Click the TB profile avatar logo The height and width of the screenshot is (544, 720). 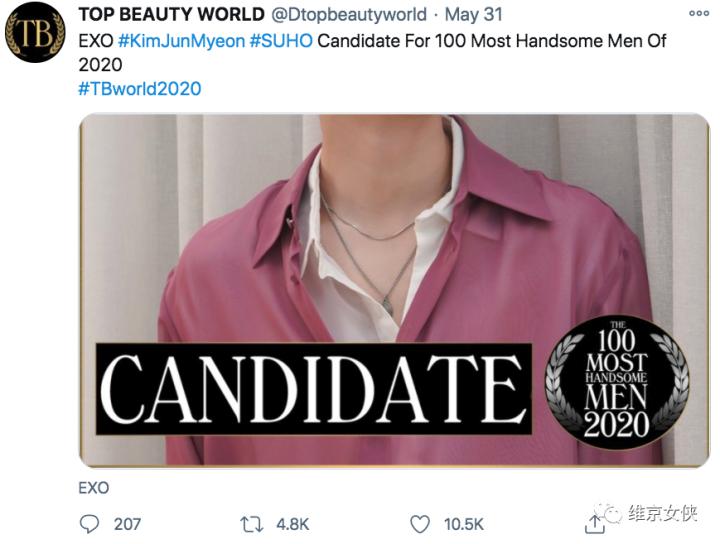pos(35,32)
